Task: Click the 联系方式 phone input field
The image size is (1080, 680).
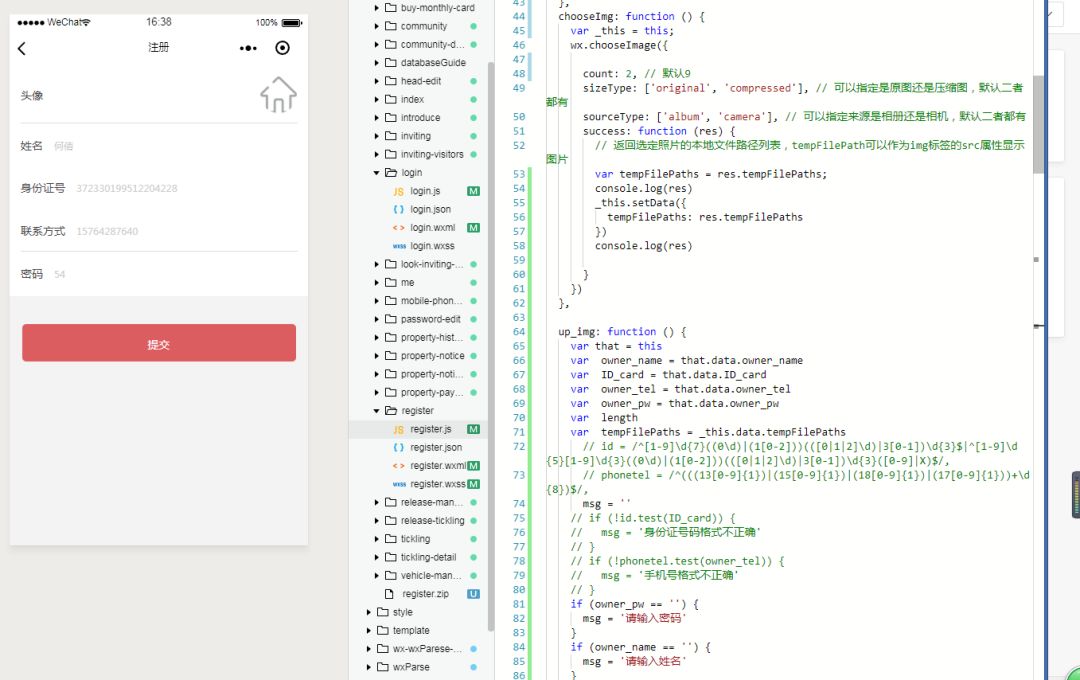Action: coord(186,231)
